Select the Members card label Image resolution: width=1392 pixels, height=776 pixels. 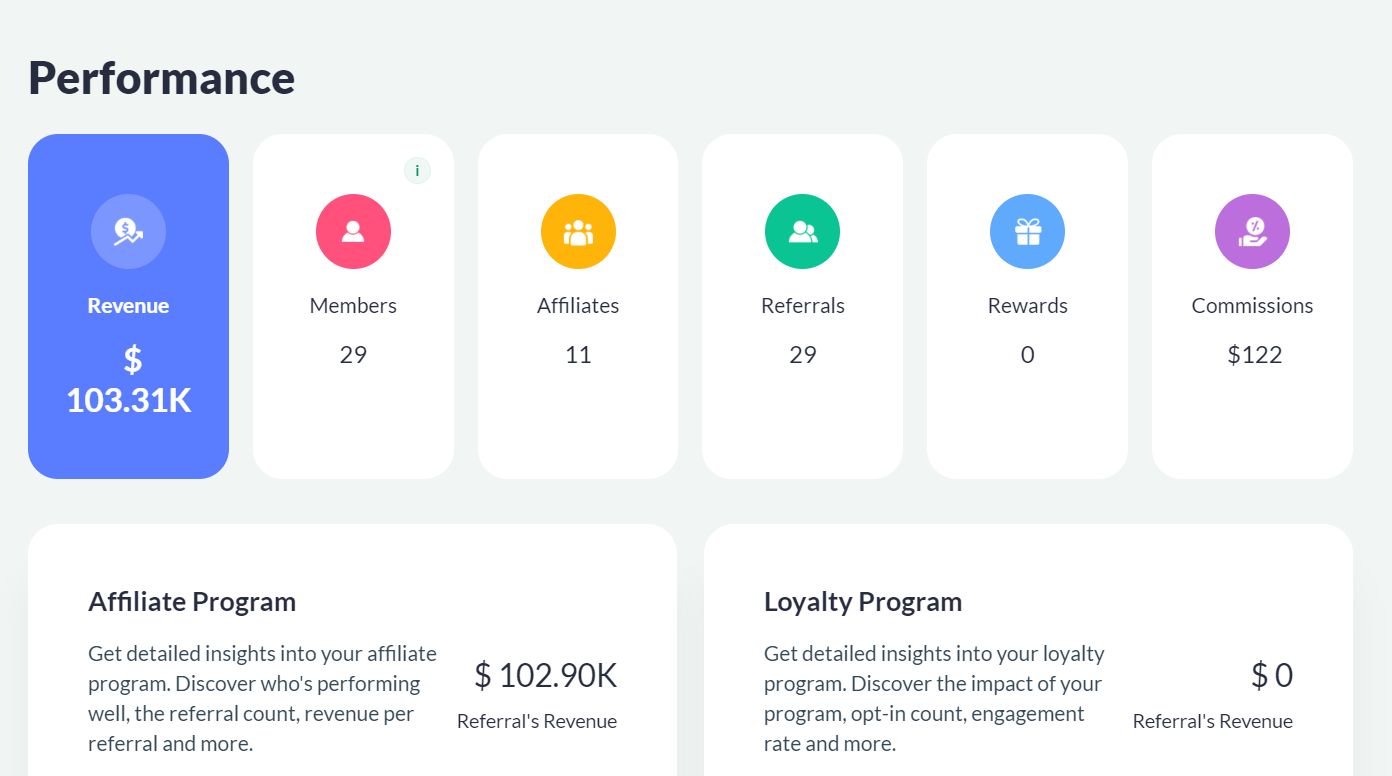coord(353,306)
